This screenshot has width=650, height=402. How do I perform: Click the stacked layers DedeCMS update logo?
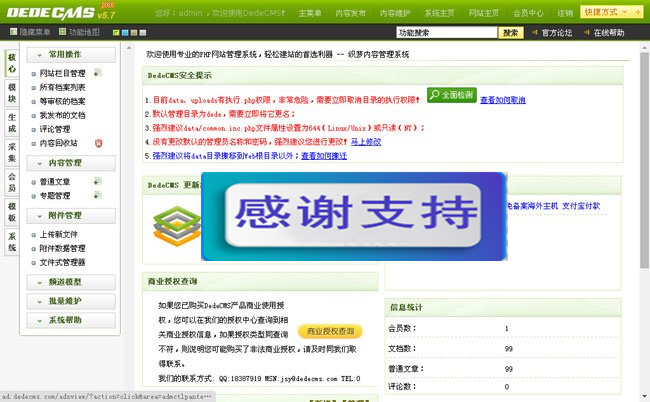pos(177,225)
